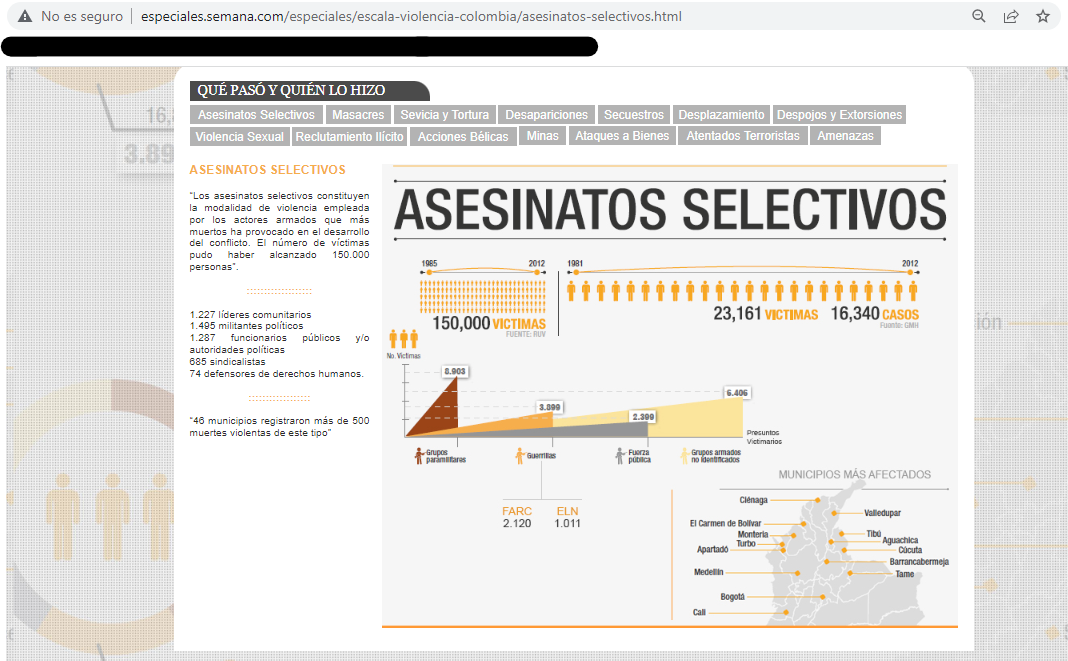Viewport: 1068px width, 661px height.
Task: Click the Presuntos Victimarios axis label
Action: [764, 437]
